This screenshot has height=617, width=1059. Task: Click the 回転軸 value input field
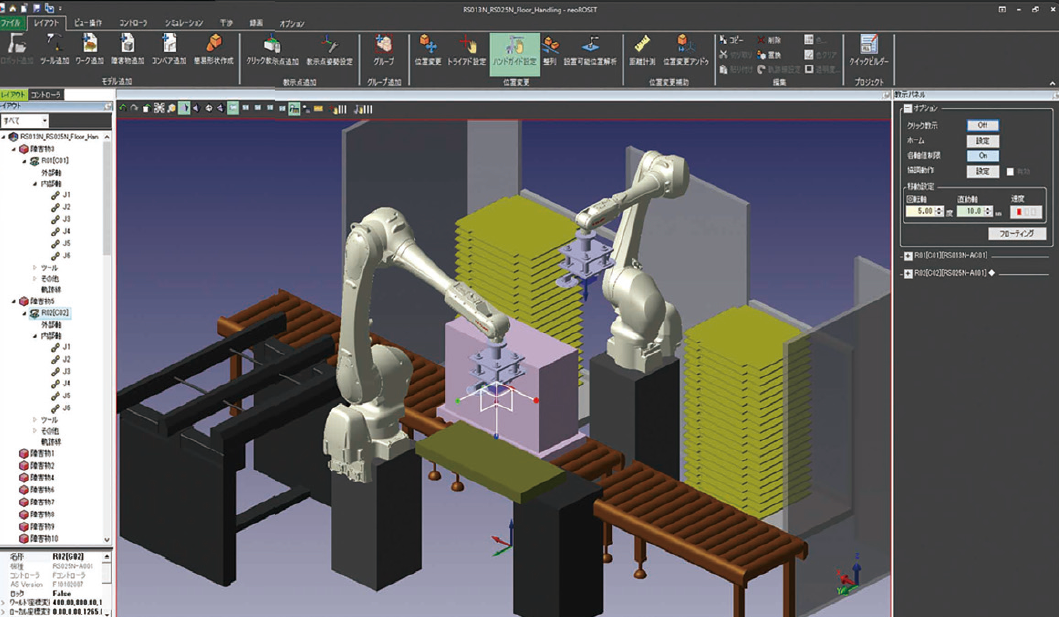920,212
